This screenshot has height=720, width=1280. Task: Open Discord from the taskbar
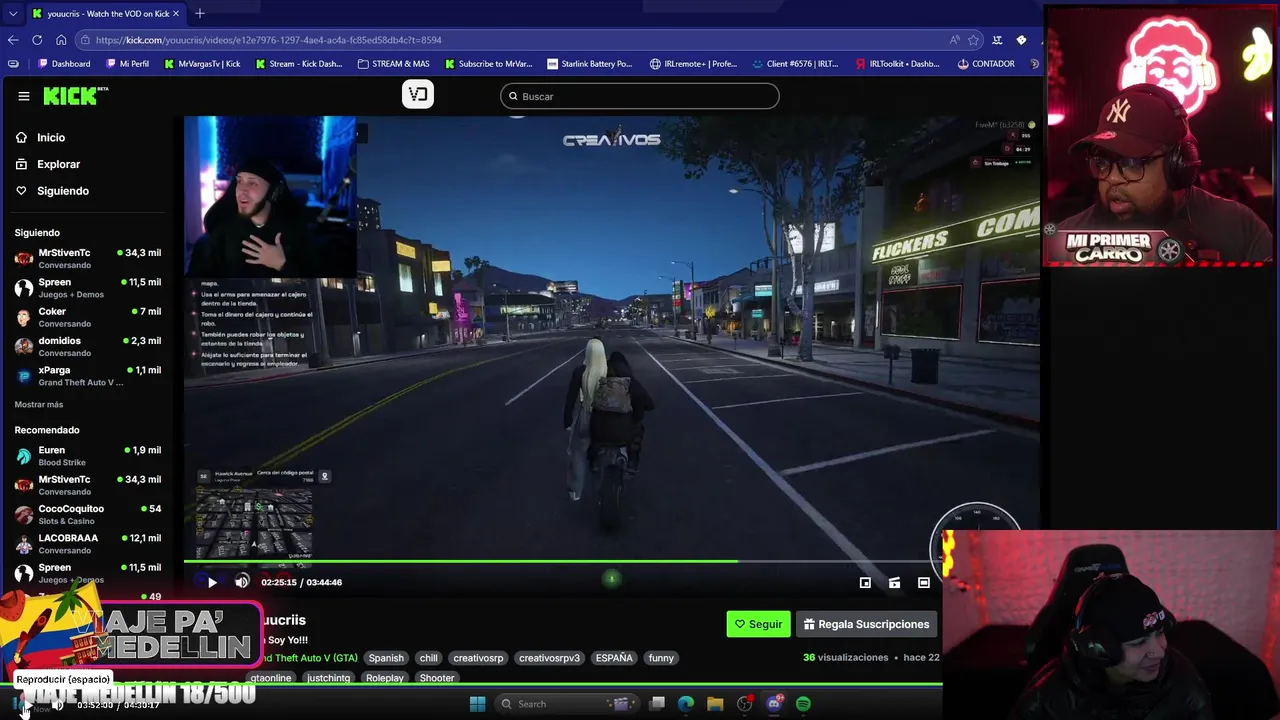774,704
